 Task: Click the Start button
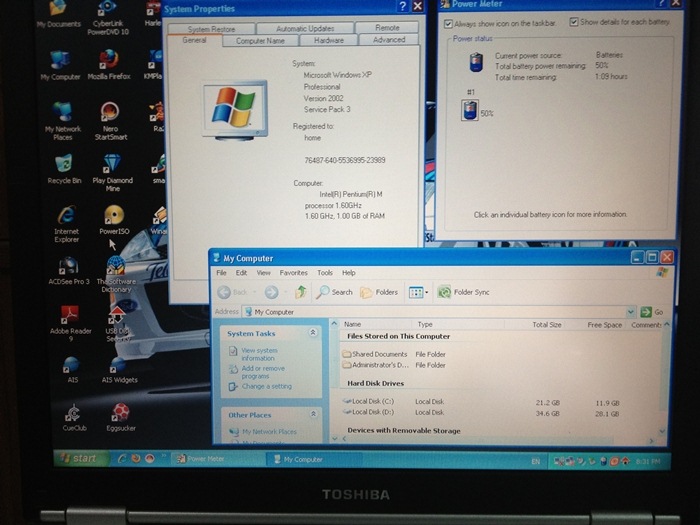click(78, 459)
